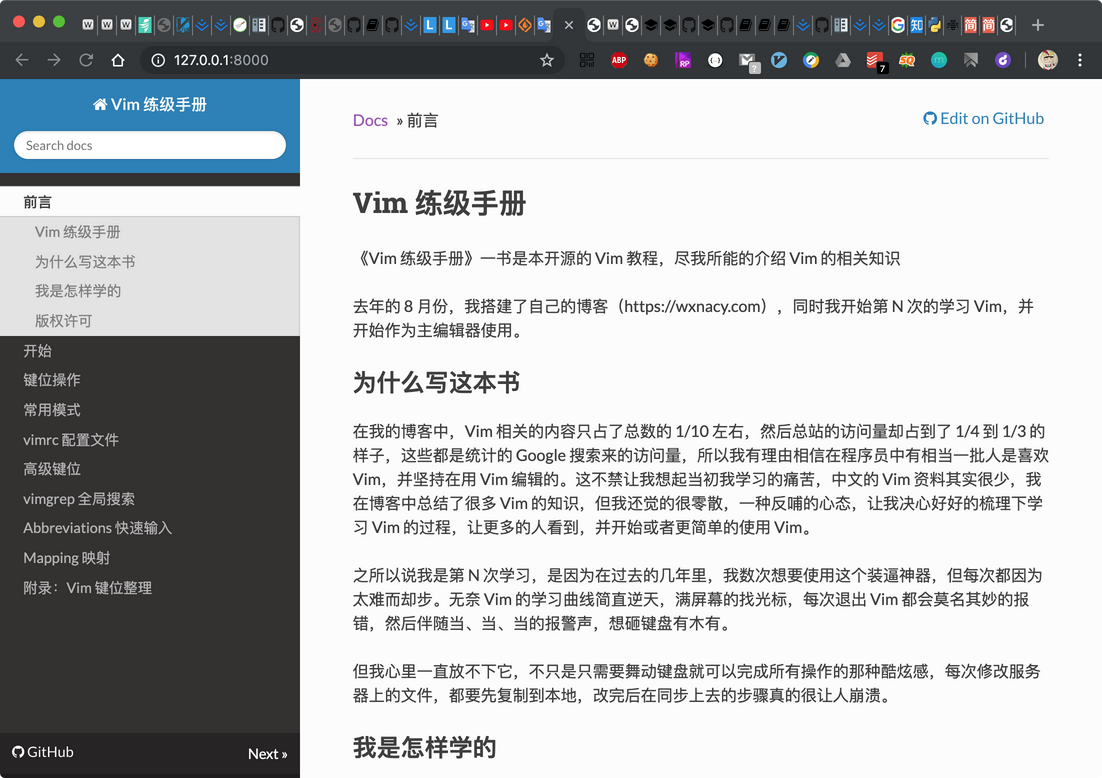The width and height of the screenshot is (1102, 778).
Task: Open the QR code extension
Action: click(x=587, y=60)
